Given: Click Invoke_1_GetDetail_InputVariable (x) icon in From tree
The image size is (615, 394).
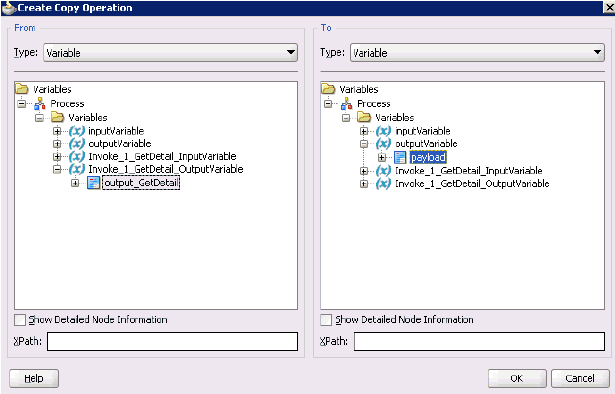Looking at the screenshot, I should point(77,156).
